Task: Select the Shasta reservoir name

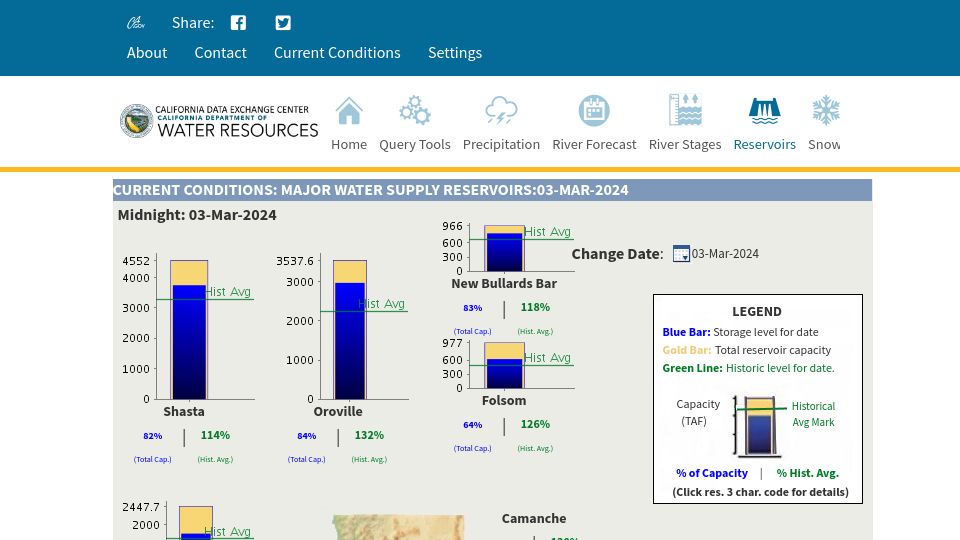Action: pos(184,411)
